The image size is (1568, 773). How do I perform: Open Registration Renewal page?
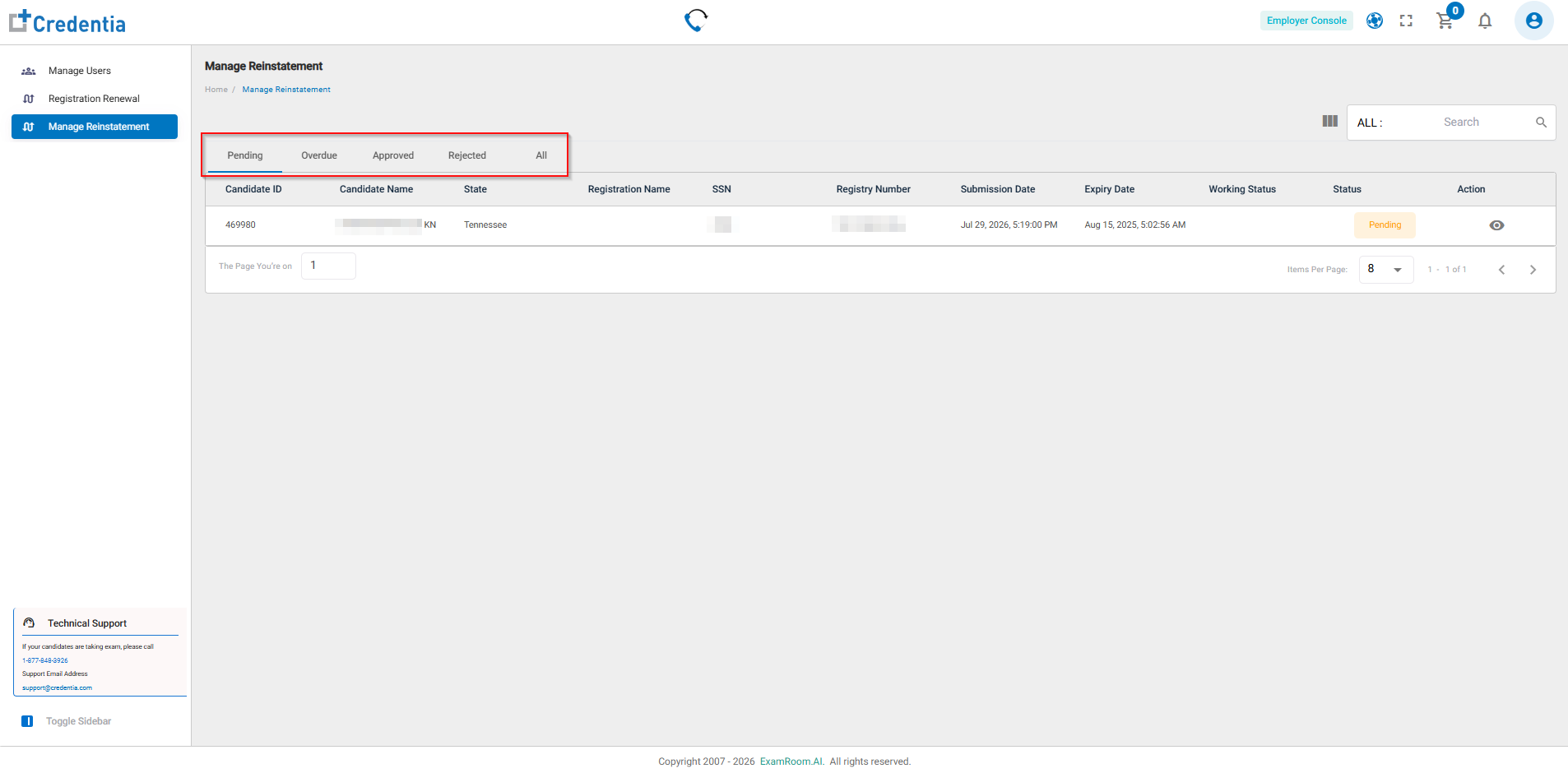click(94, 99)
